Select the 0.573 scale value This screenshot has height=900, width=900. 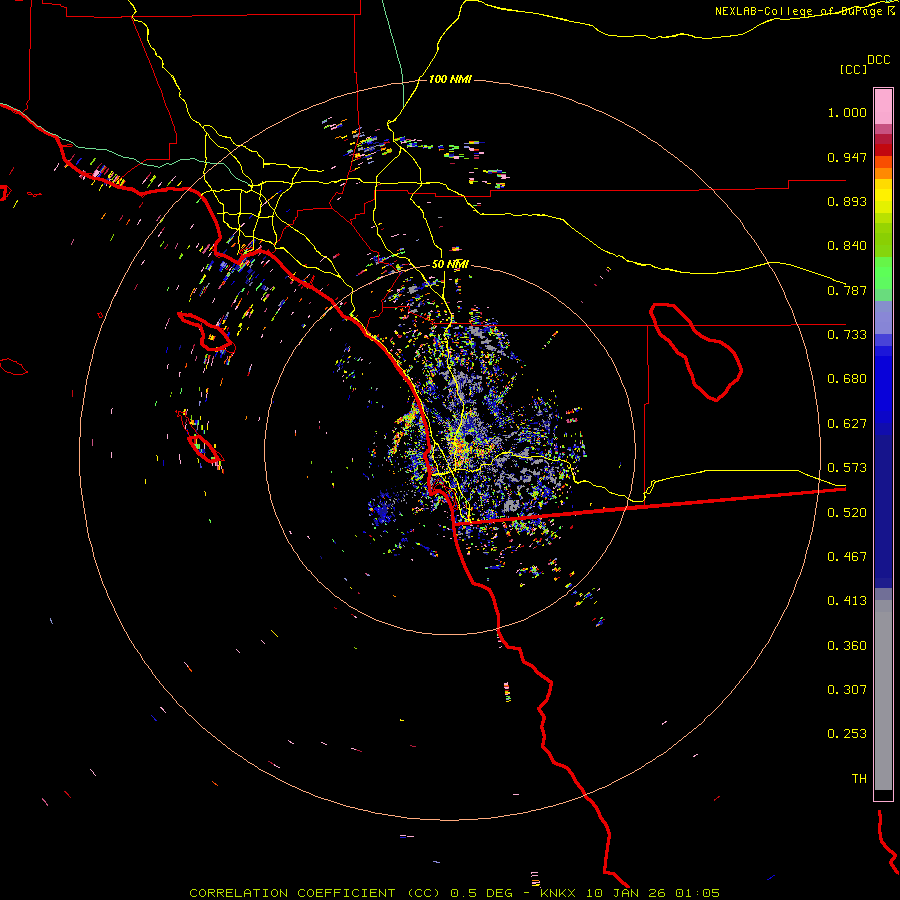[847, 468]
